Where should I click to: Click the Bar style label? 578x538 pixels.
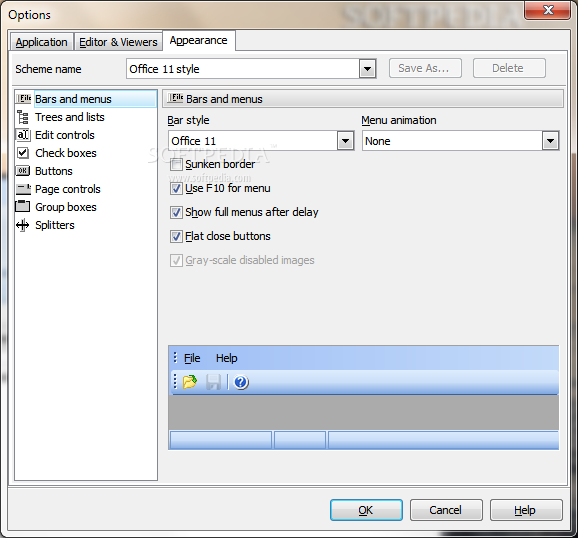[188, 121]
